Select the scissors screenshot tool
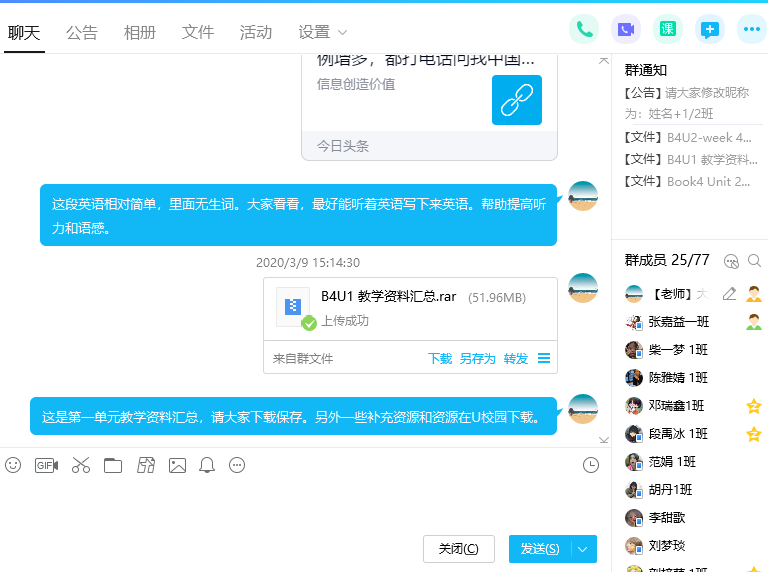Viewport: 768px width, 572px height. click(81, 465)
